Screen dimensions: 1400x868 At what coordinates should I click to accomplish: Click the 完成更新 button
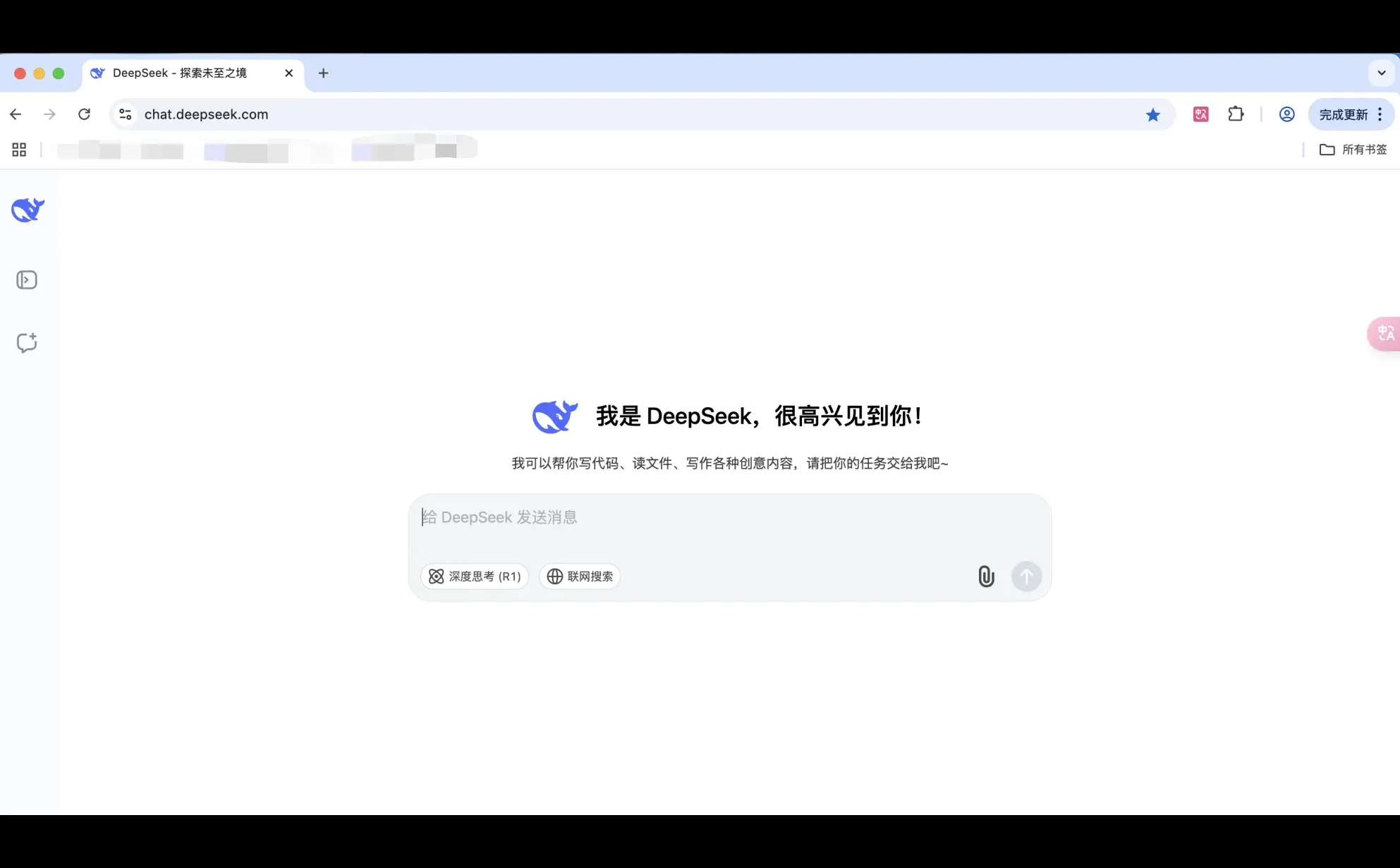[1343, 114]
